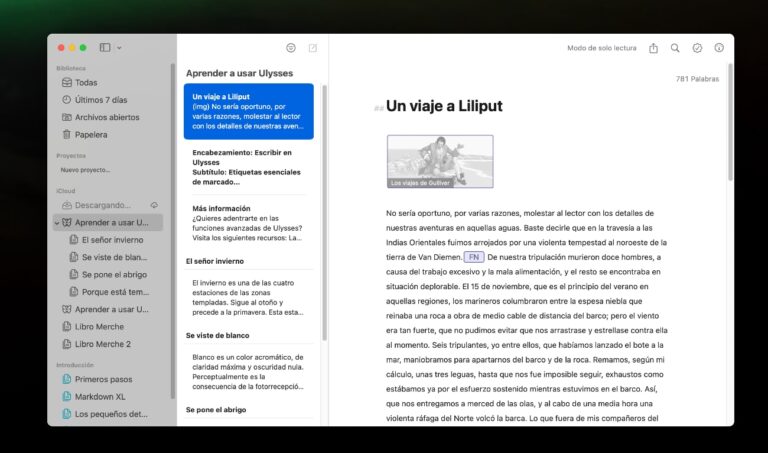Image resolution: width=768 pixels, height=453 pixels.
Task: Click the Un viaje a Liliput heading
Action: coord(444,106)
